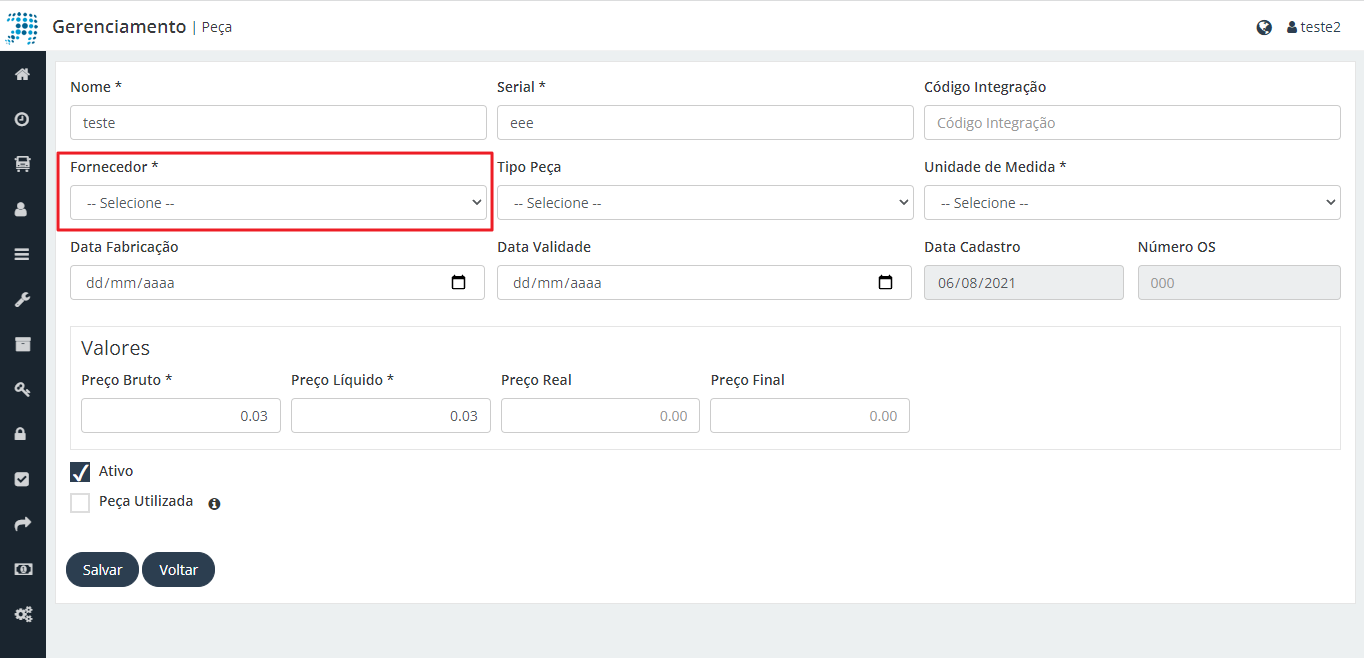The width and height of the screenshot is (1364, 658).
Task: Open the globe language icon
Action: [1264, 28]
